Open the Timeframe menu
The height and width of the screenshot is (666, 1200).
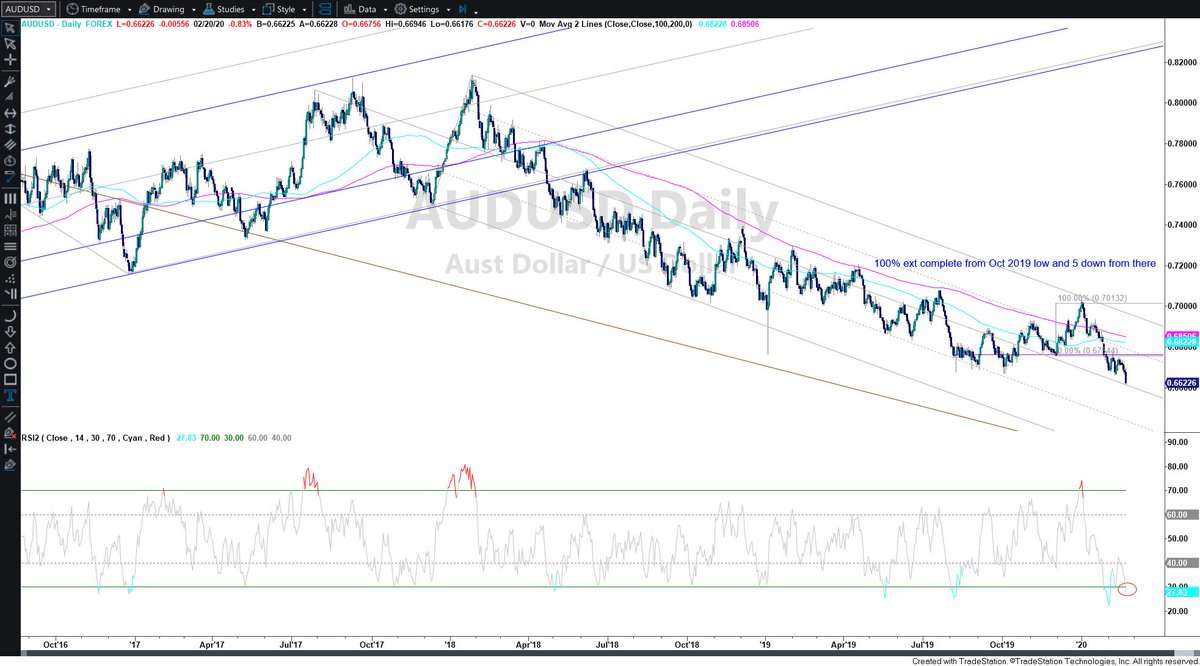pos(95,8)
